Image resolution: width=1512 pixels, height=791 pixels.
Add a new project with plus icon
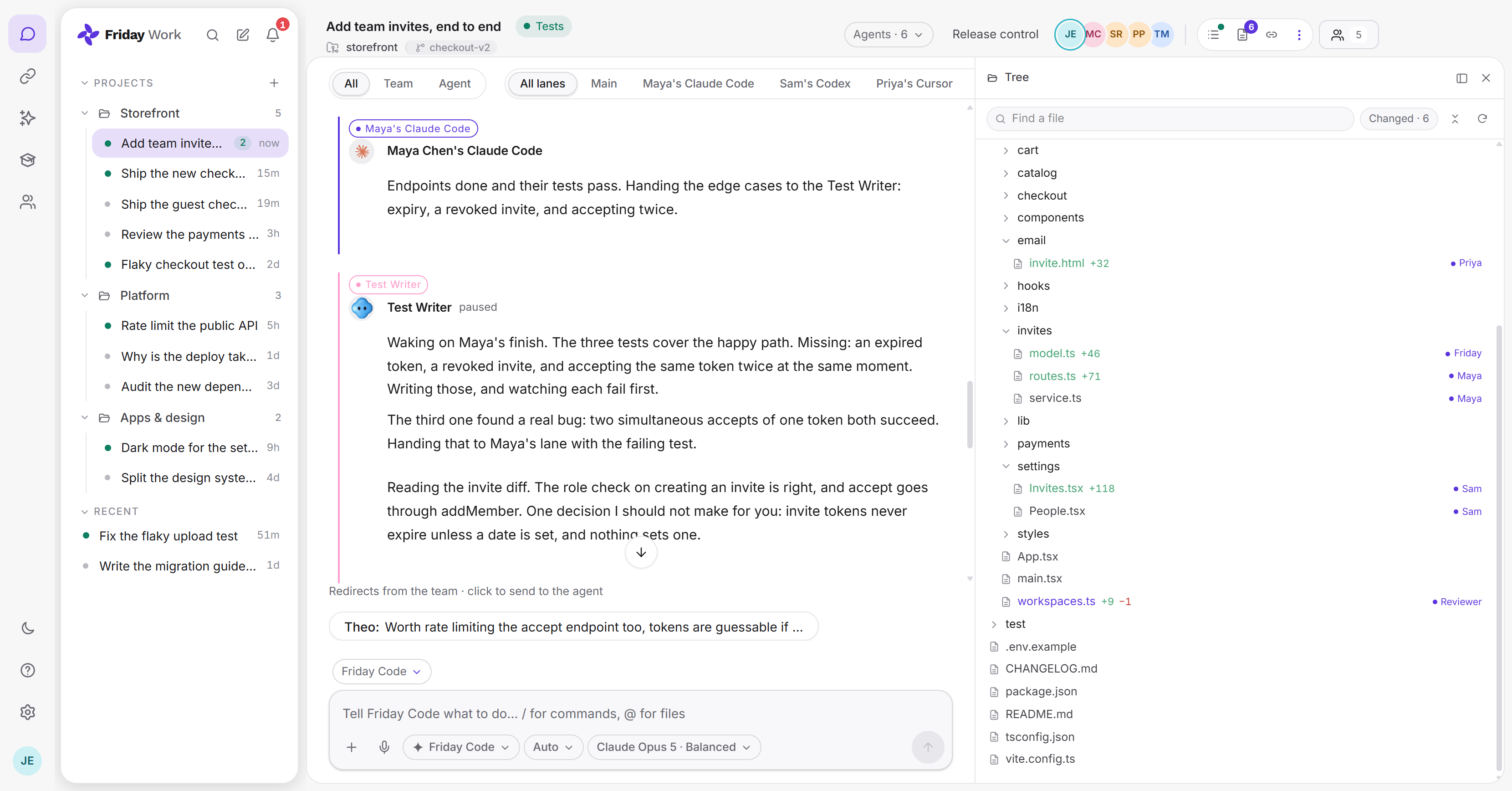[x=274, y=83]
